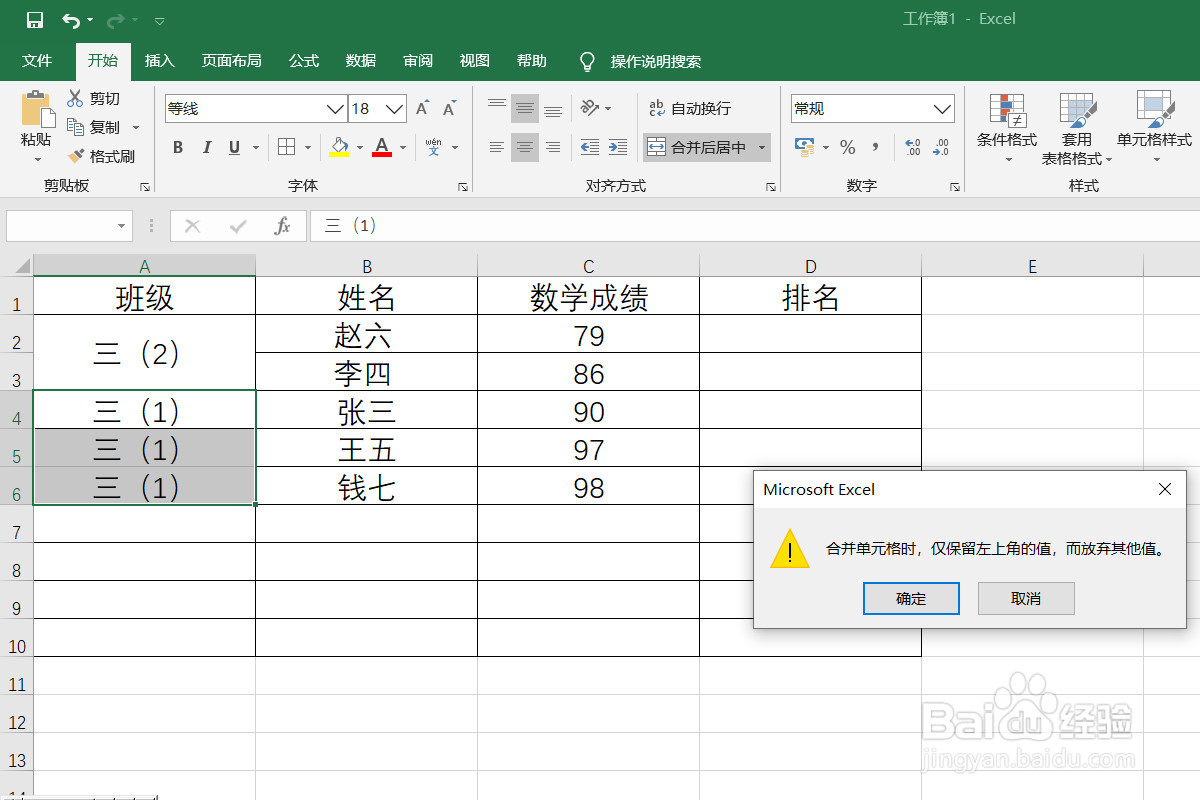Image resolution: width=1200 pixels, height=800 pixels.
Task: Open conditional formatting 条件格式
Action: click(x=1006, y=125)
